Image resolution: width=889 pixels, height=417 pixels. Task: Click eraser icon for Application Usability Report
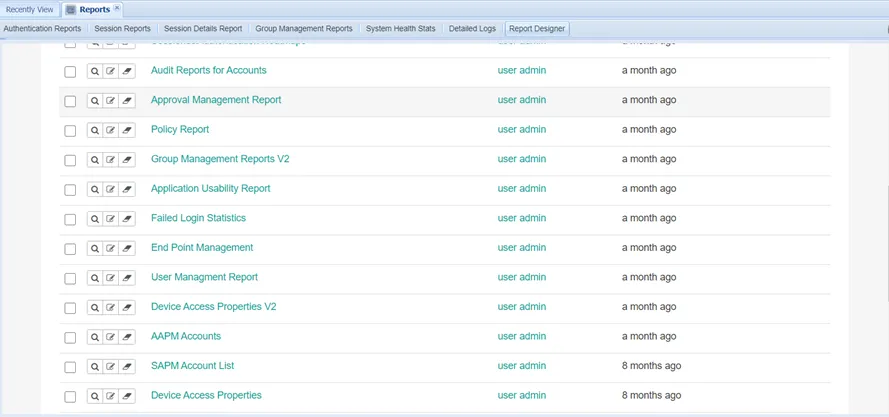(x=127, y=189)
